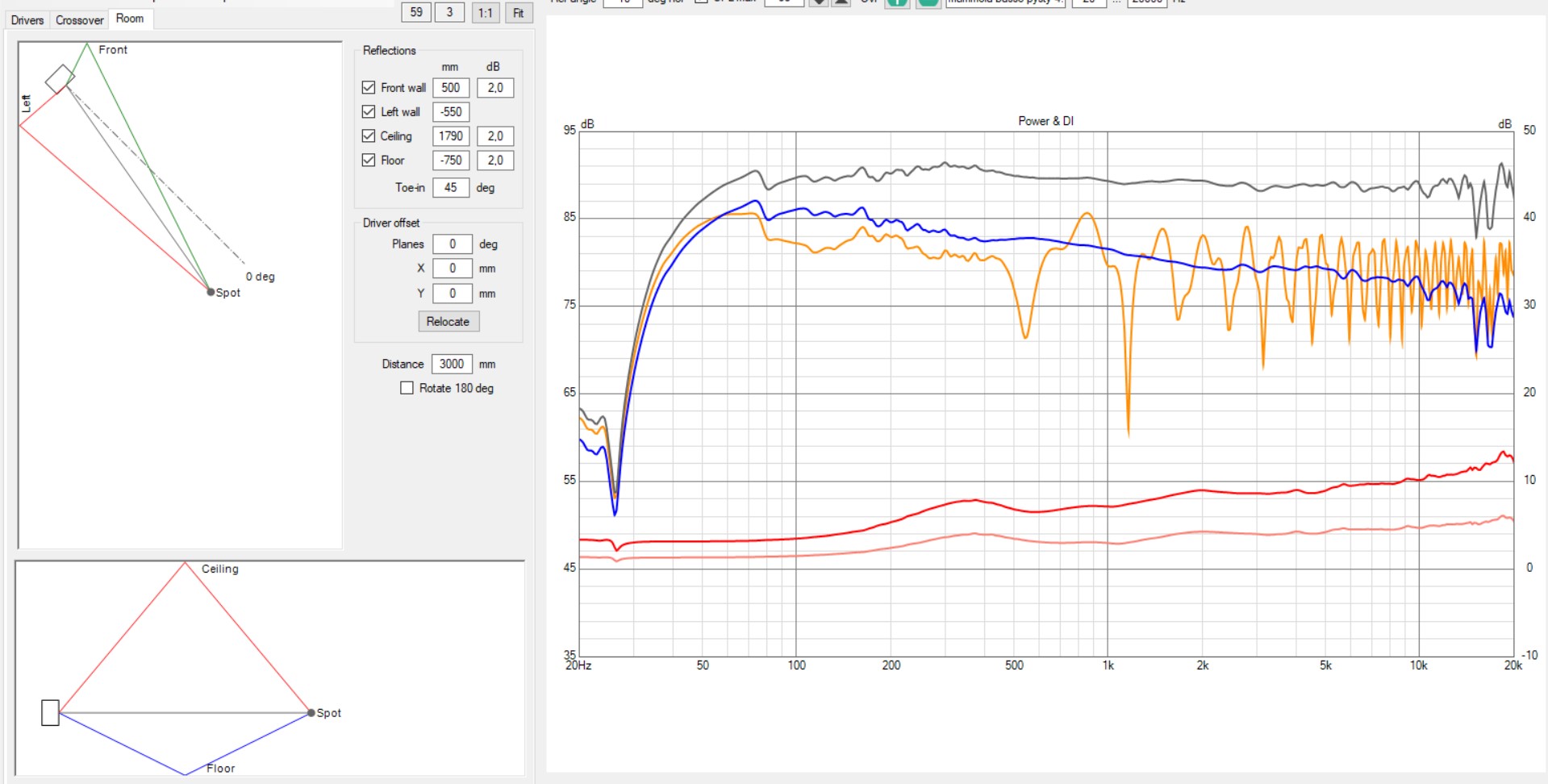
Task: Edit the Ceiling dB field
Action: pos(495,136)
